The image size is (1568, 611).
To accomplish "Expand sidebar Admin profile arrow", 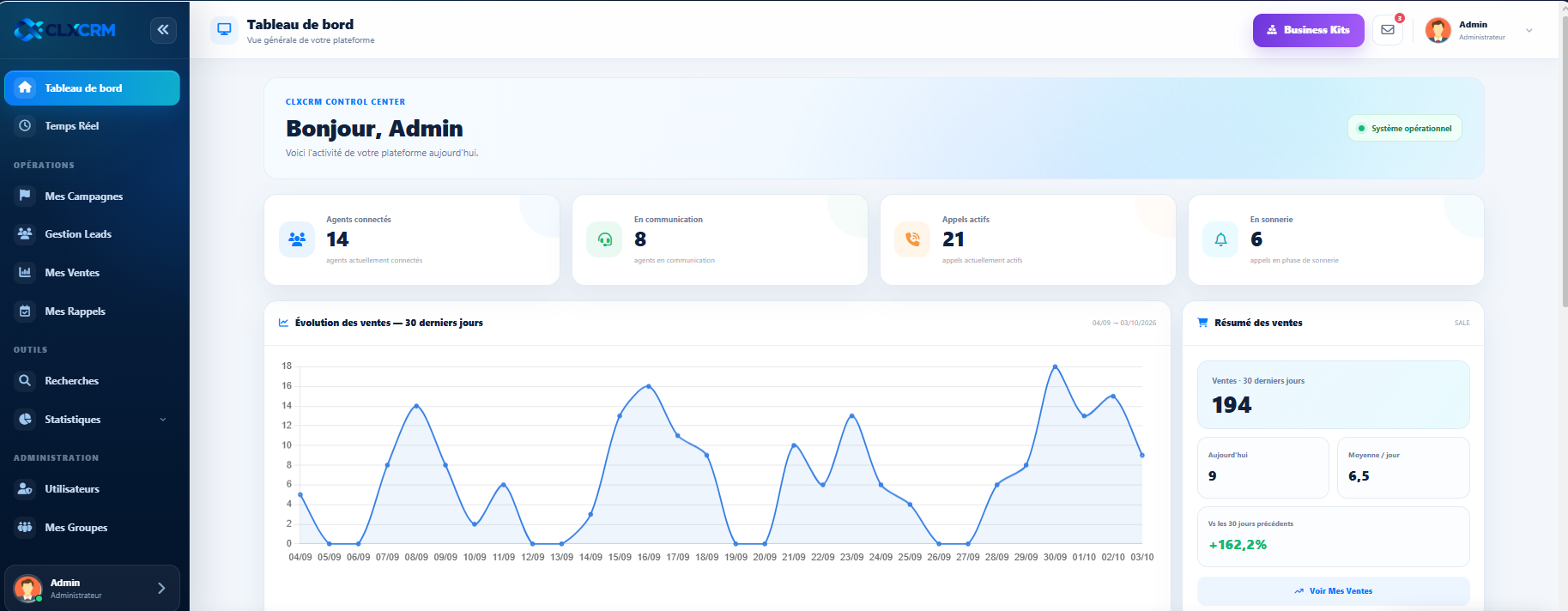I will 161,589.
